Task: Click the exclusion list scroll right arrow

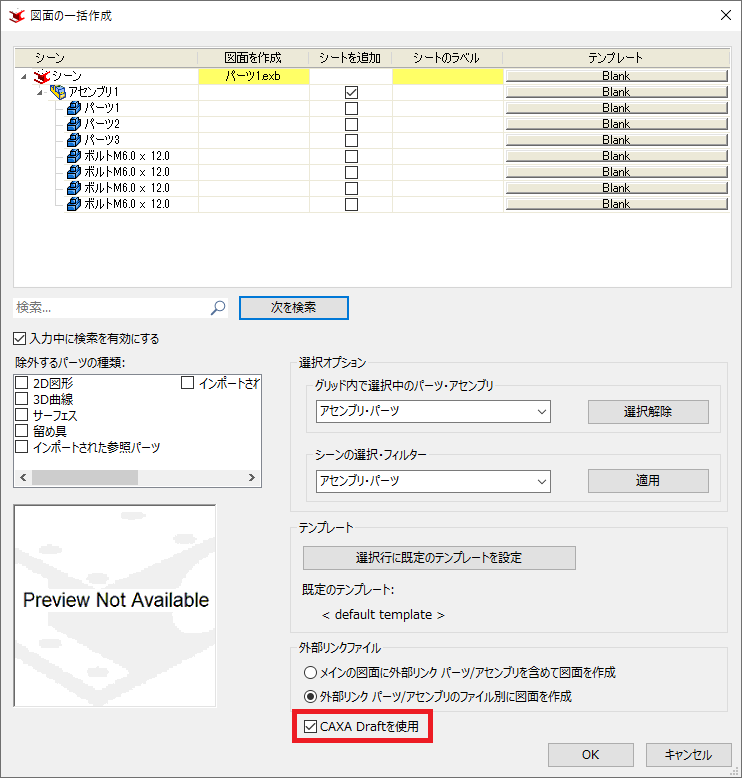Action: click(x=252, y=477)
